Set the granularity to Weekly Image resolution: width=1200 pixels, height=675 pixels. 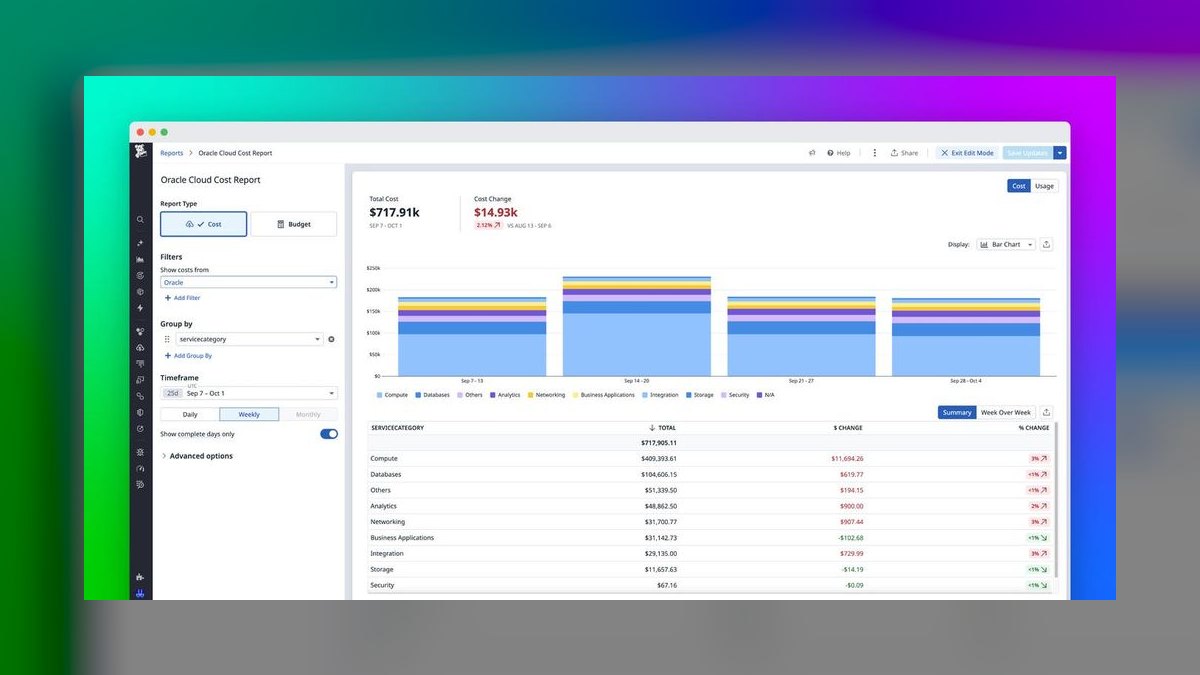[249, 414]
